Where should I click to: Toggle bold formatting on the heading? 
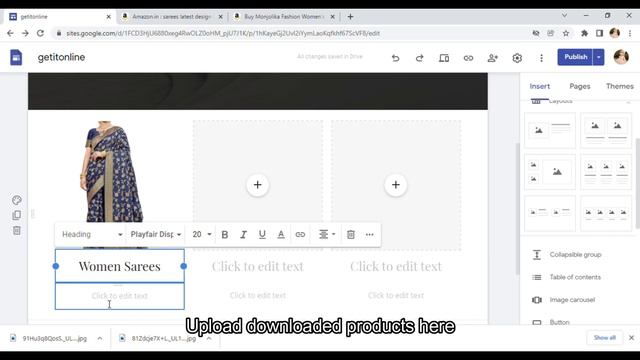pos(224,234)
